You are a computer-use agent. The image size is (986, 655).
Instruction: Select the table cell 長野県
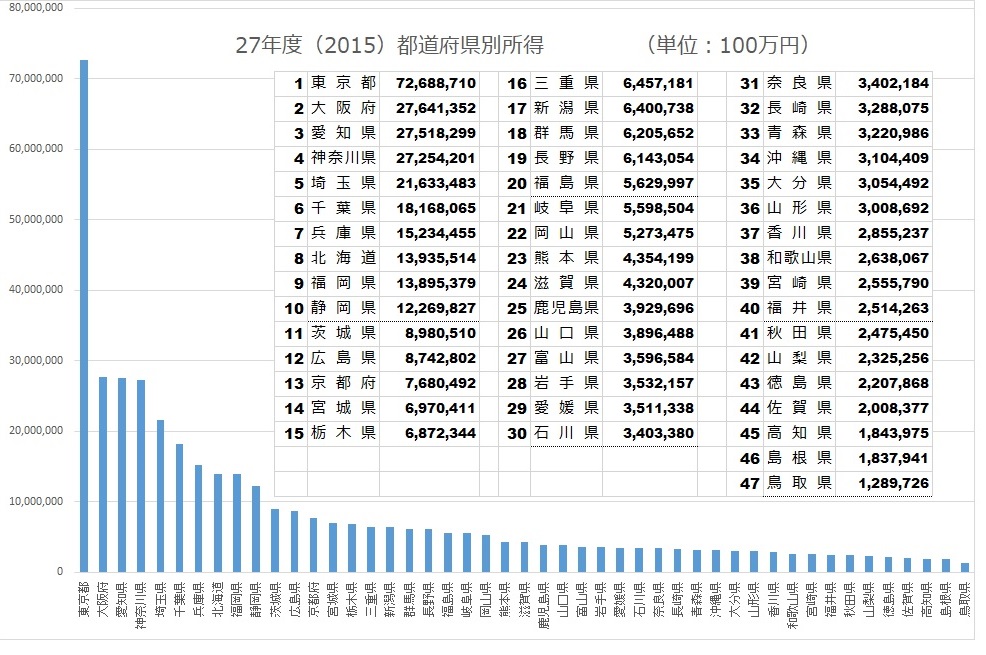coord(567,158)
